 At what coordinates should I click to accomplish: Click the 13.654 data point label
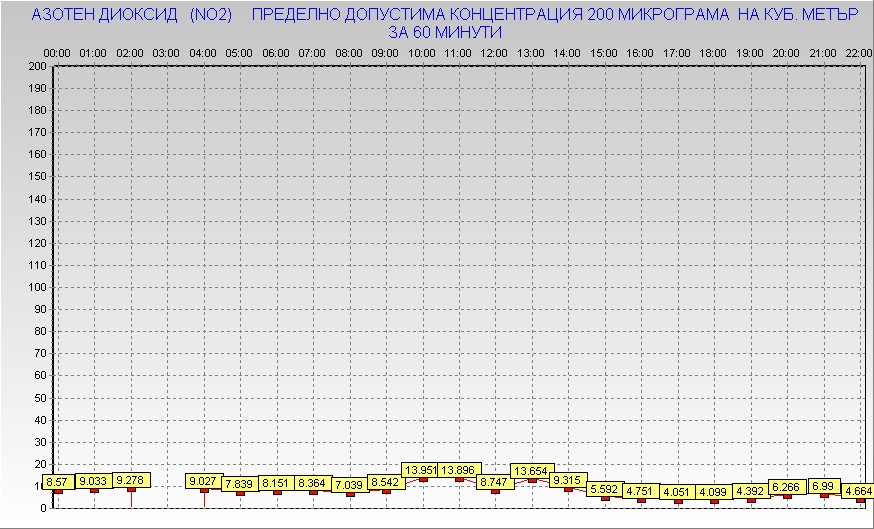[532, 470]
